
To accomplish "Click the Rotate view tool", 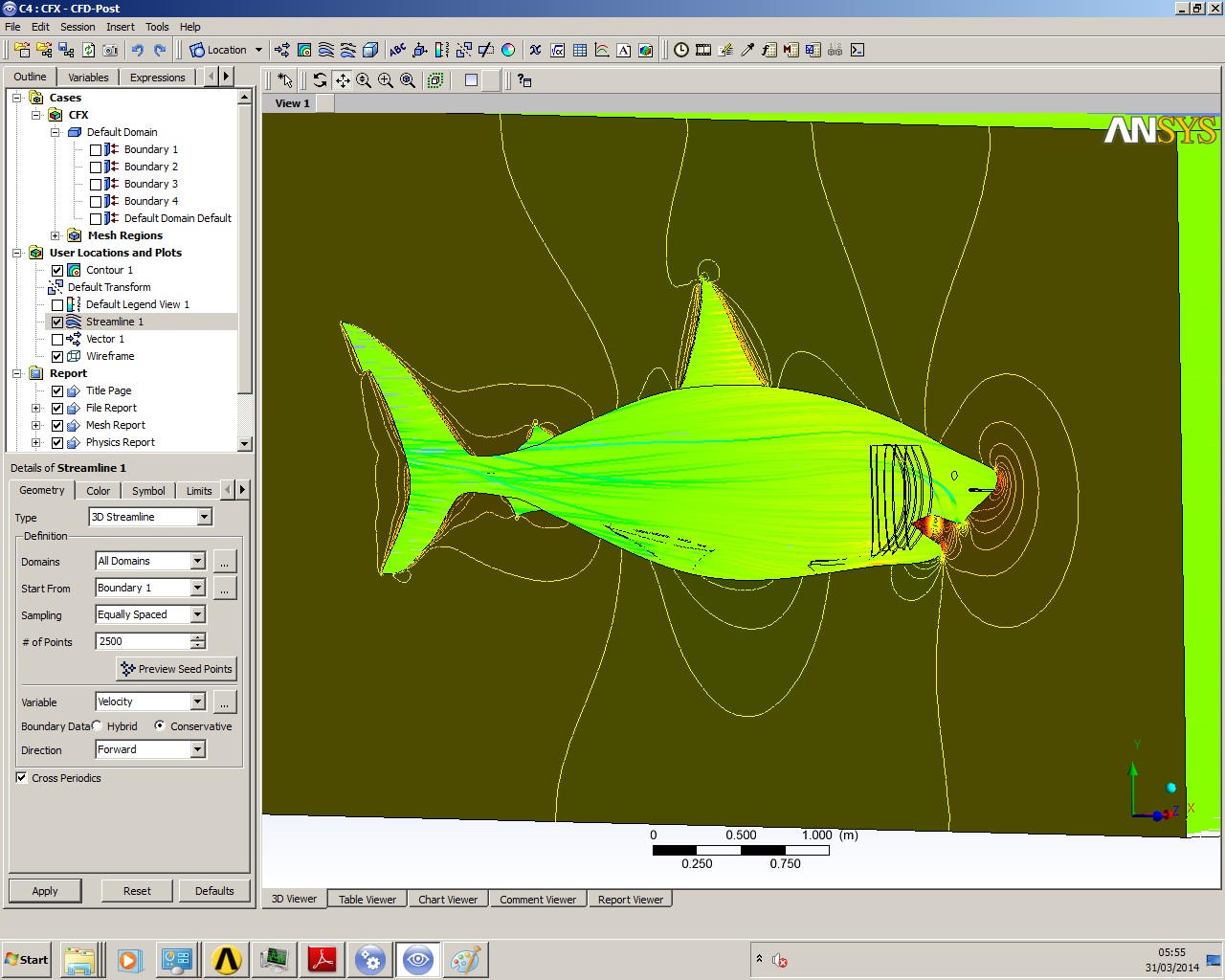I will [x=320, y=80].
